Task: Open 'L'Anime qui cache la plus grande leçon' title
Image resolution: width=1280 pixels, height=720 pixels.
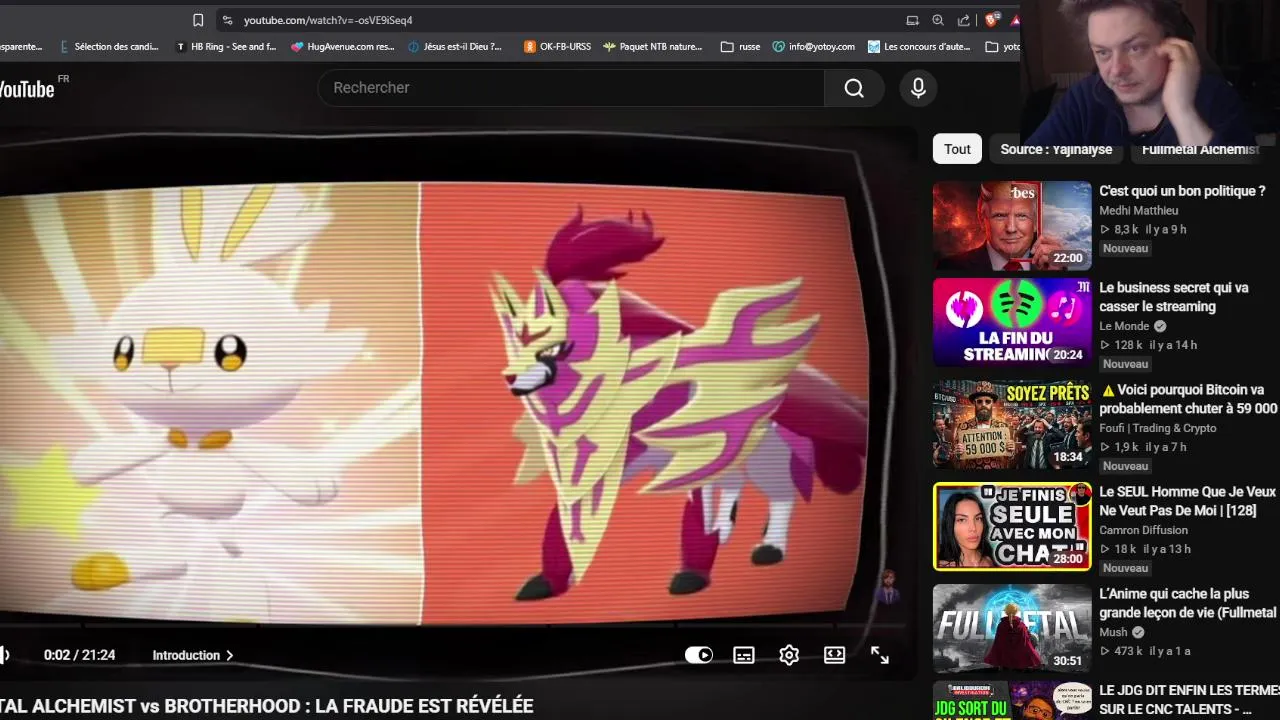Action: [1188, 603]
